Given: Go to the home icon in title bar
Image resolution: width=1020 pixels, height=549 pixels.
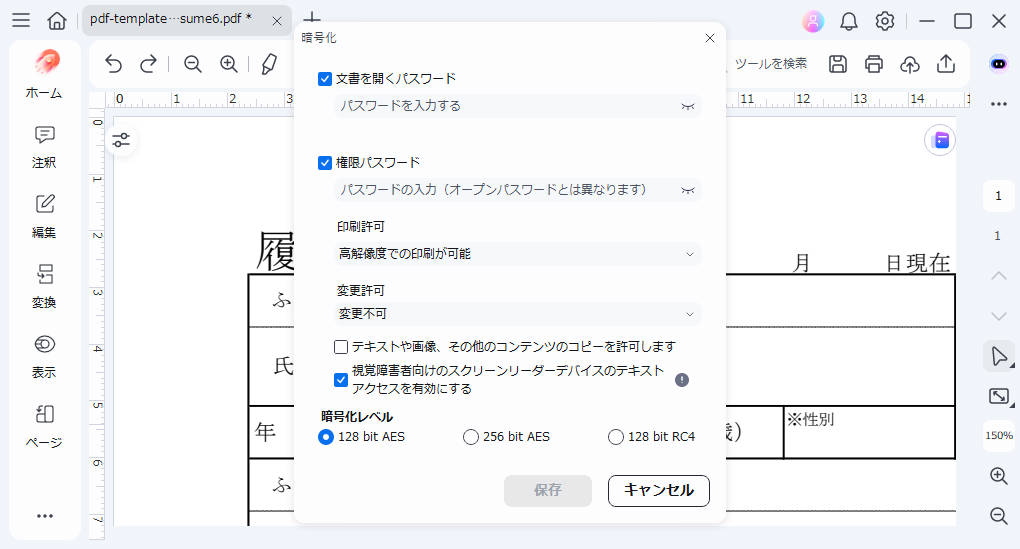Looking at the screenshot, I should click(x=57, y=21).
